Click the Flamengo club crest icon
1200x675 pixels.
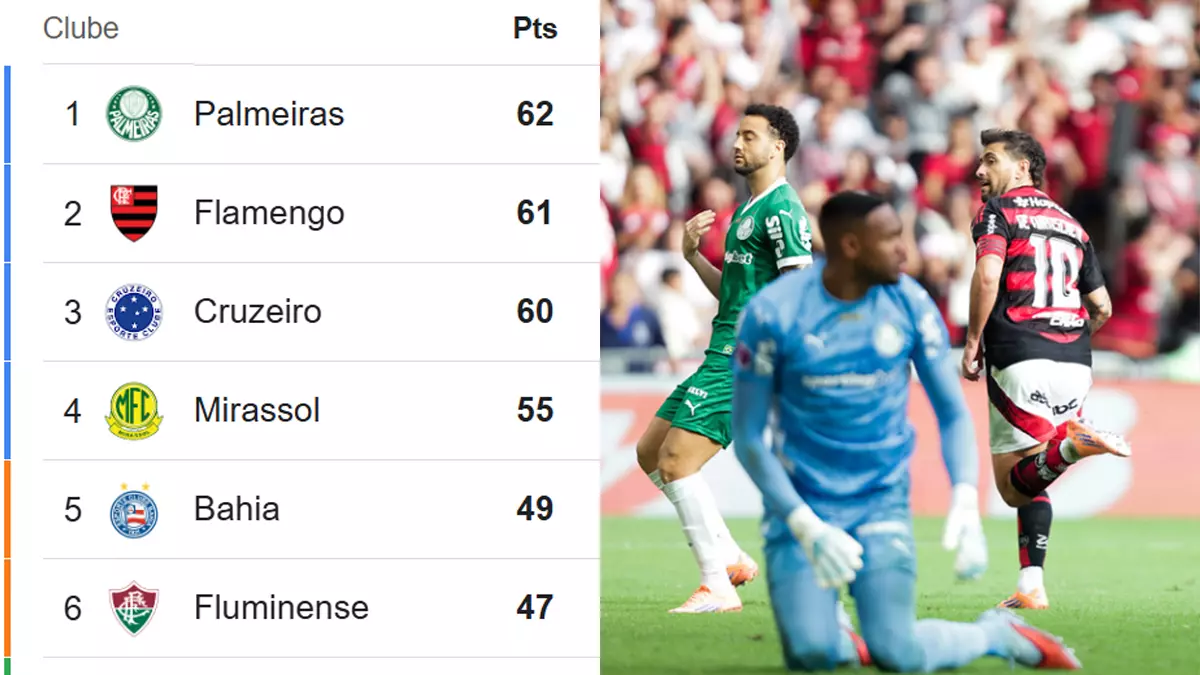click(x=134, y=213)
